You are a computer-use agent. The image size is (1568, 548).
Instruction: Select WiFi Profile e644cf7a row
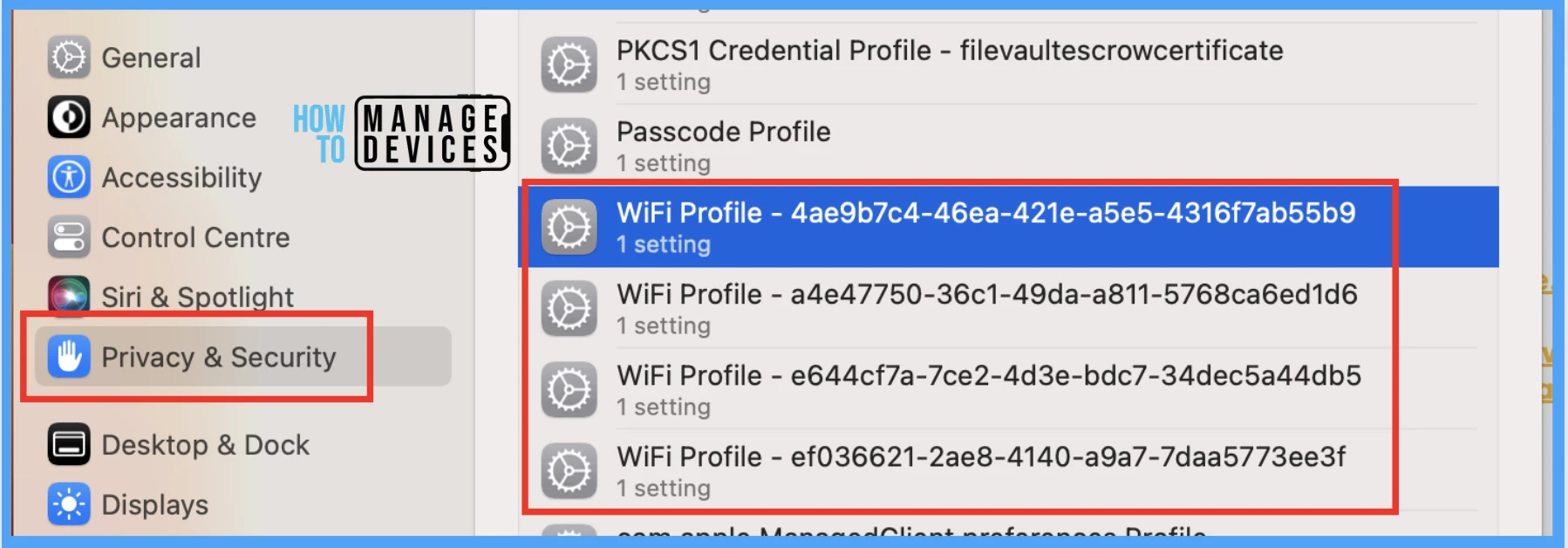[1009, 389]
